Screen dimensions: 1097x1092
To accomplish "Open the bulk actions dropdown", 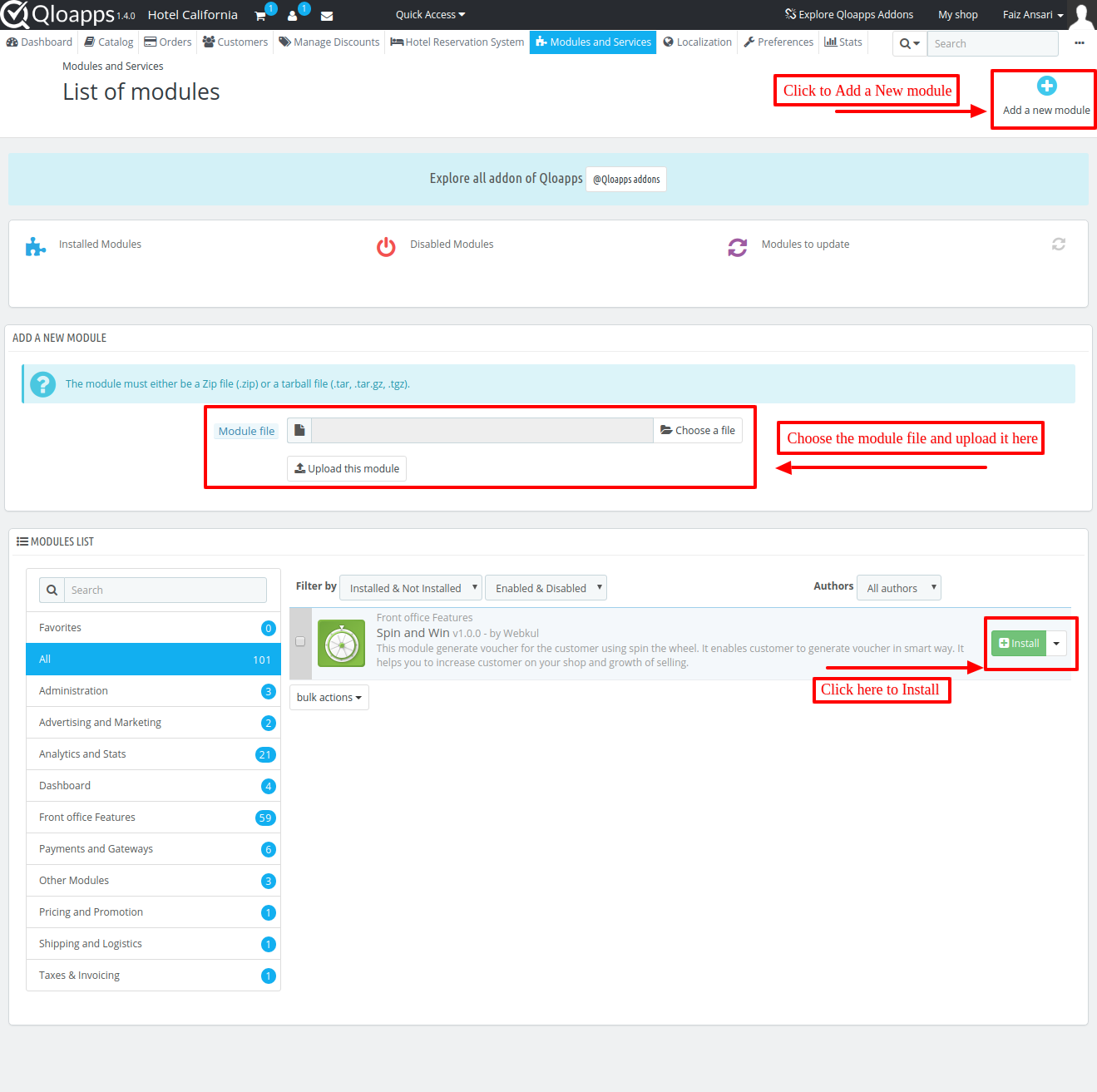I will coord(329,698).
